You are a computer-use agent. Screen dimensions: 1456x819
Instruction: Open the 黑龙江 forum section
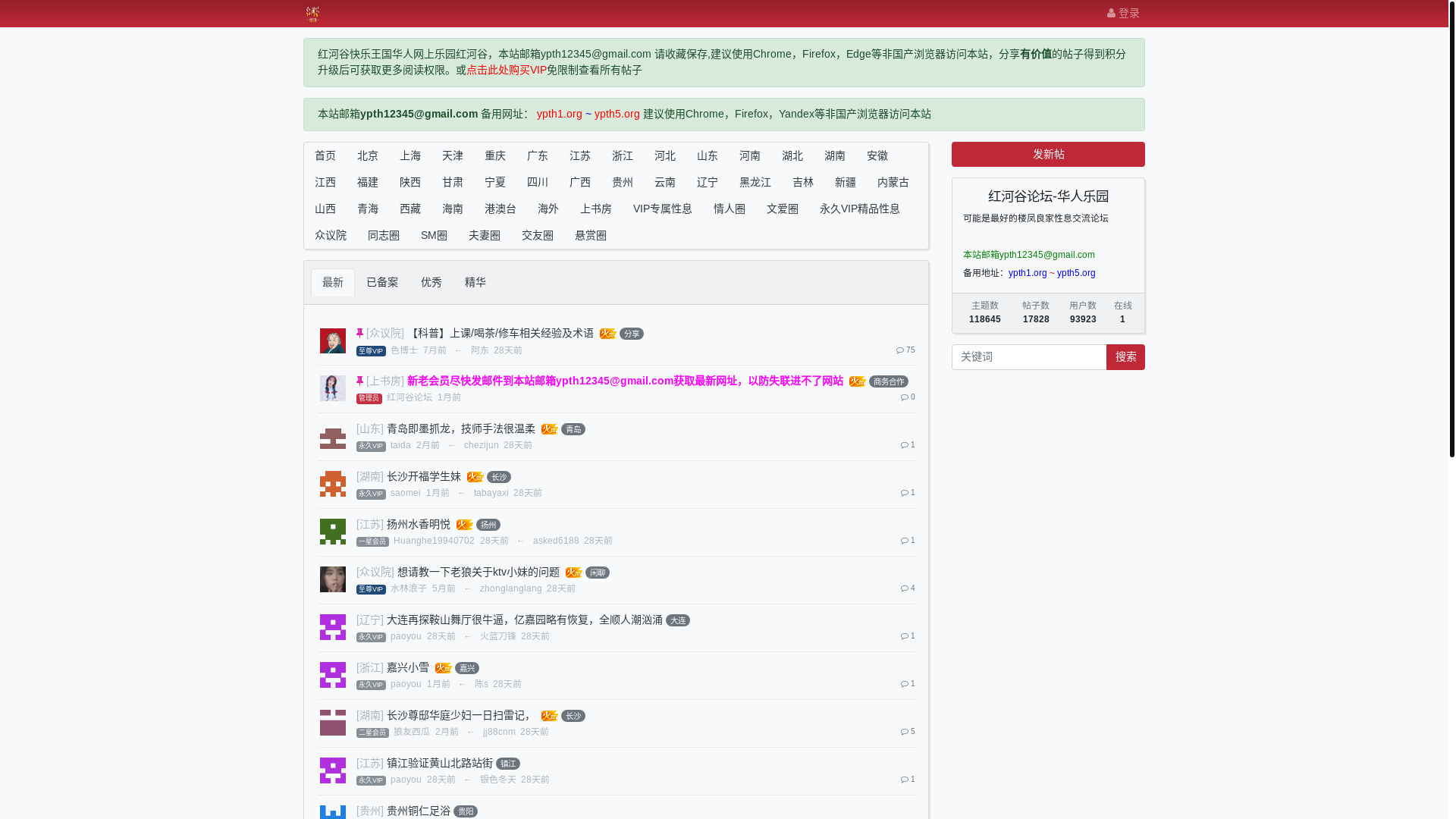pyautogui.click(x=755, y=182)
